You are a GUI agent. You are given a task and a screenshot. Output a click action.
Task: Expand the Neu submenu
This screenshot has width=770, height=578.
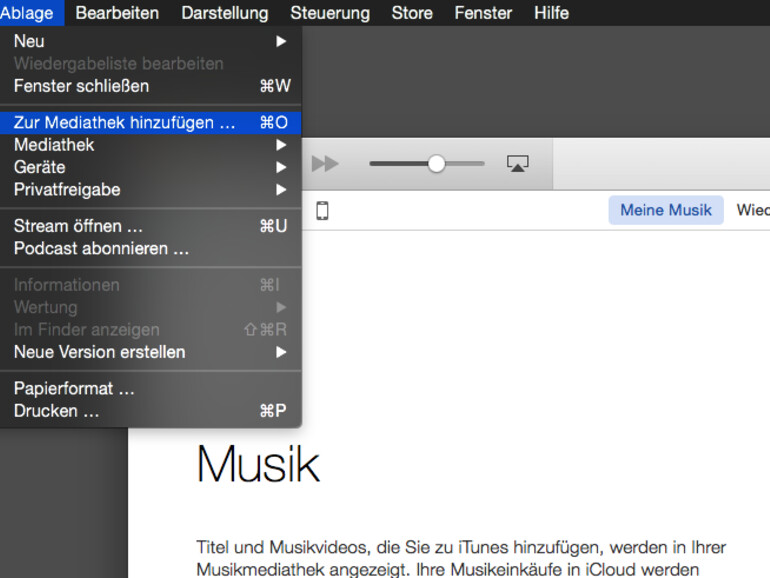pyautogui.click(x=150, y=41)
